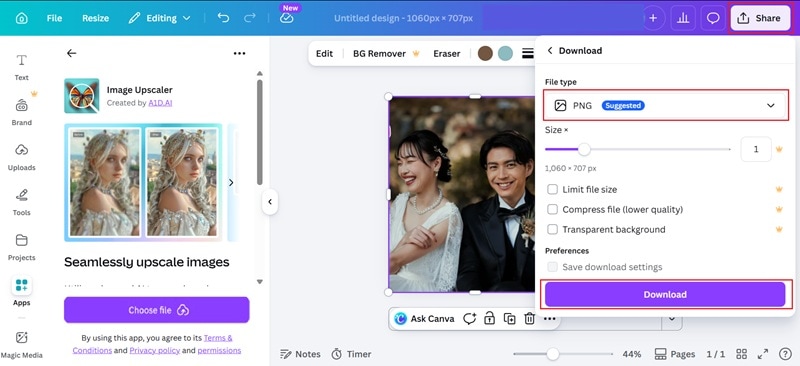Open the Resize menu
The height and width of the screenshot is (366, 800).
click(x=95, y=18)
